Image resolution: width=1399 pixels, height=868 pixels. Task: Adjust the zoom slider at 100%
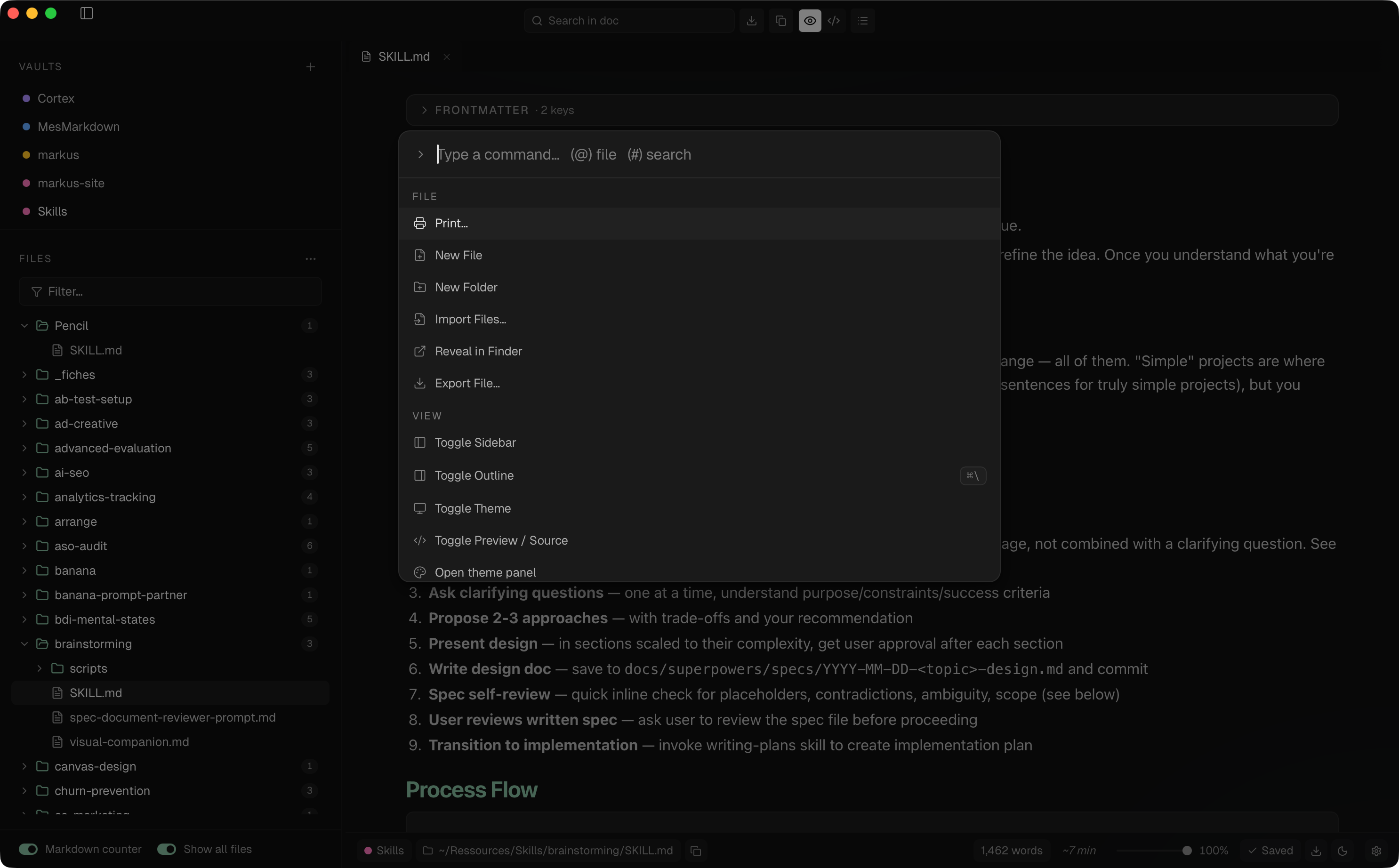coord(1187,851)
